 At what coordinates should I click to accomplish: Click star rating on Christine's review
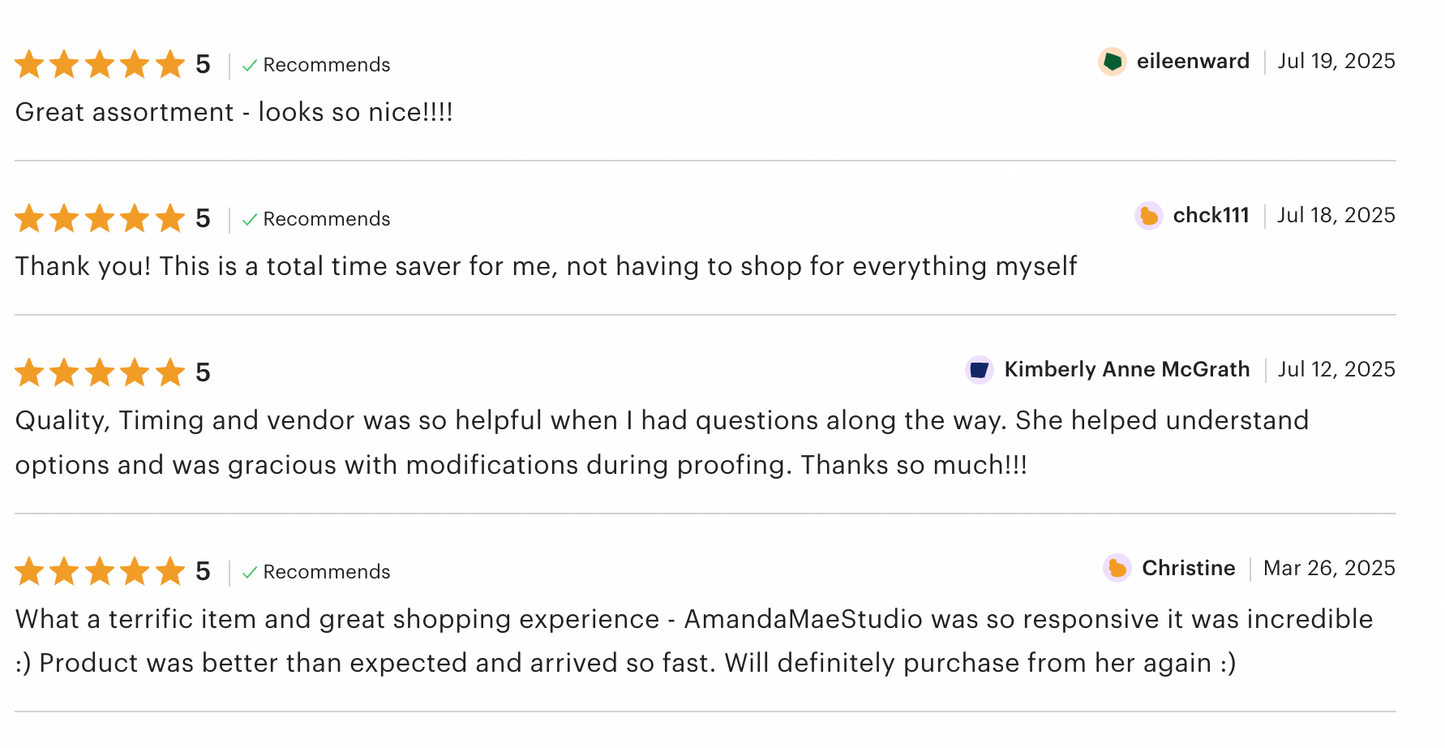coord(100,572)
